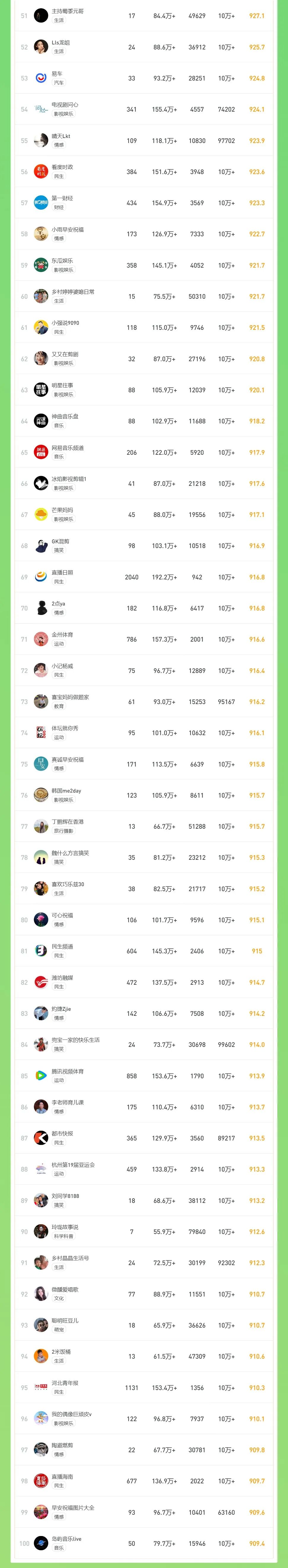The image size is (288, 1568).
Task: Click the 河北青年报 logo icon
Action: (41, 1387)
